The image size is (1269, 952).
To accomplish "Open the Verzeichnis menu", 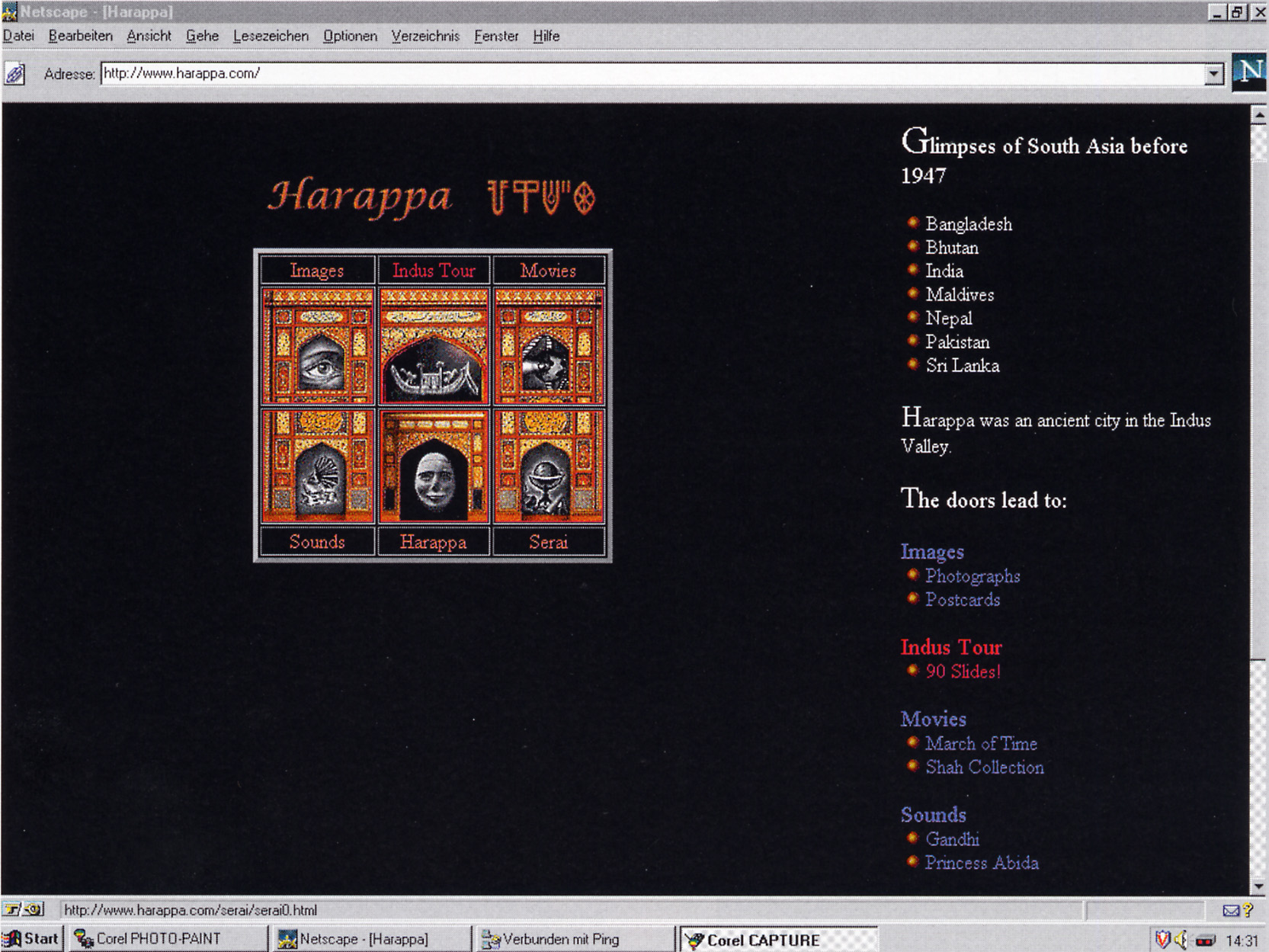I will point(425,36).
